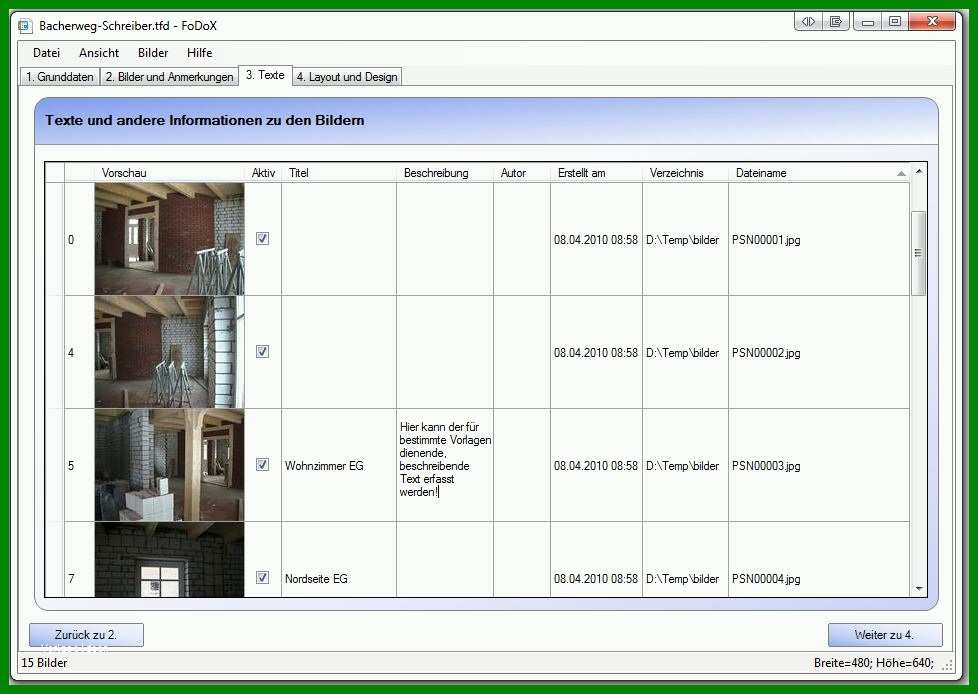The image size is (978, 694).
Task: Click the double-arrow icon in the title bar
Action: point(808,22)
